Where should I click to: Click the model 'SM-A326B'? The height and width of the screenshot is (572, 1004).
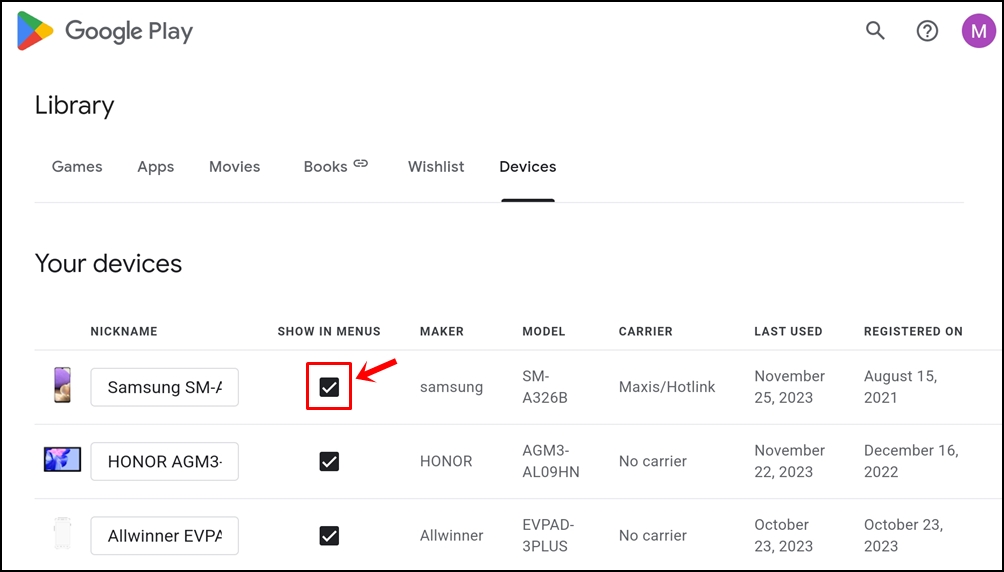tap(545, 387)
